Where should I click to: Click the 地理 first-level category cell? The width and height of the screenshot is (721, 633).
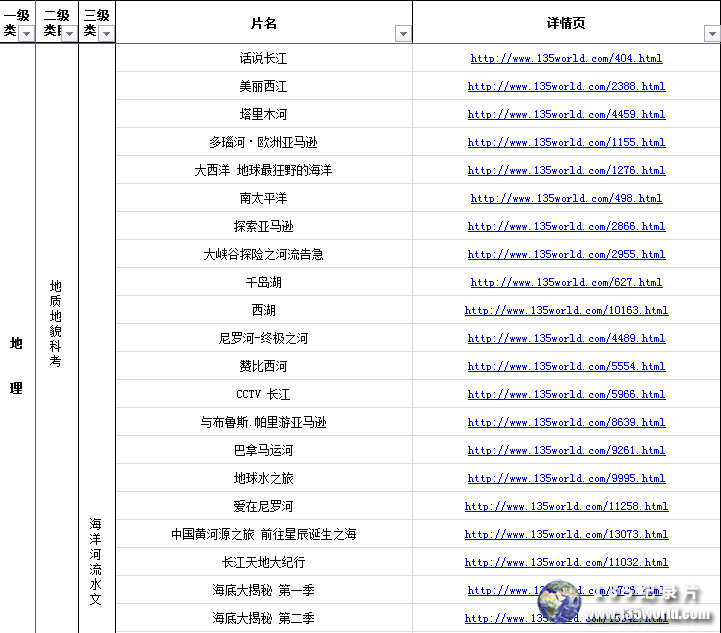[17, 338]
